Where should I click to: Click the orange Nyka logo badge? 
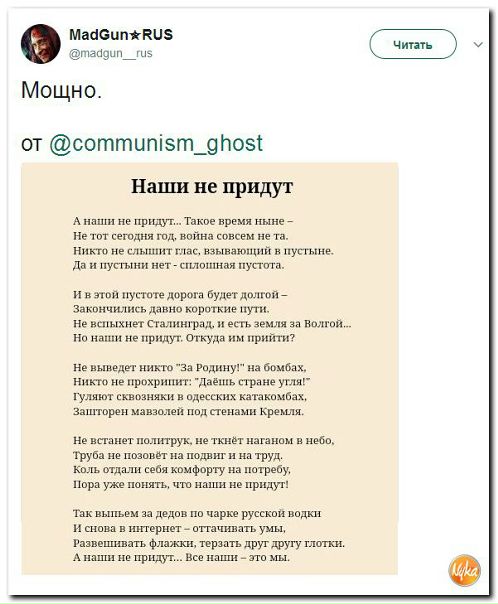[464, 570]
